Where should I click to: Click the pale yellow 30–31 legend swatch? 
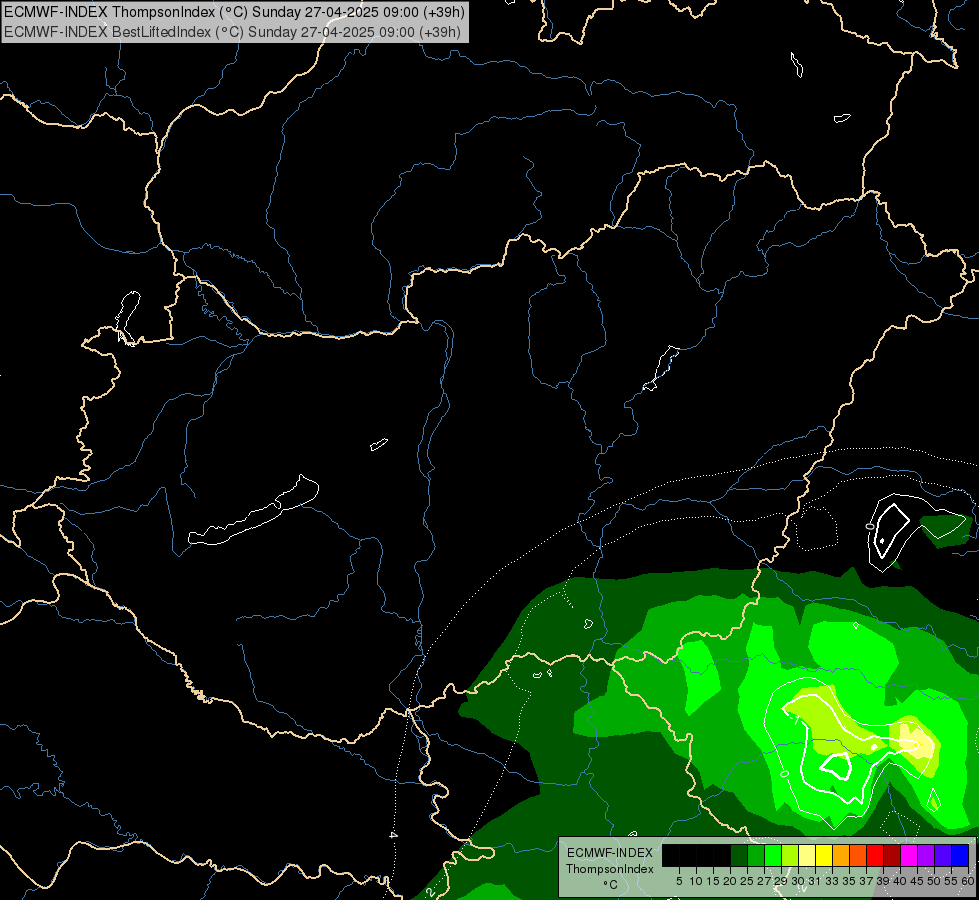(x=807, y=855)
